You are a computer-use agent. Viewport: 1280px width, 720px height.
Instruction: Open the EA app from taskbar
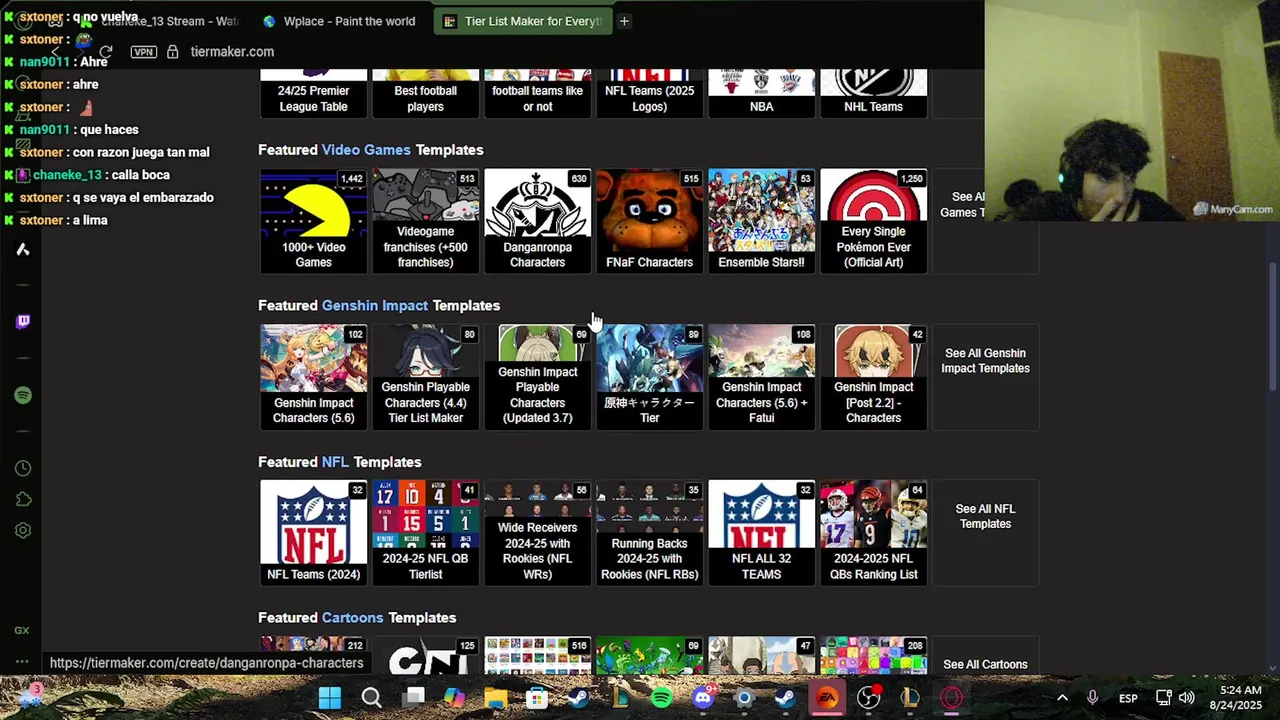click(827, 698)
